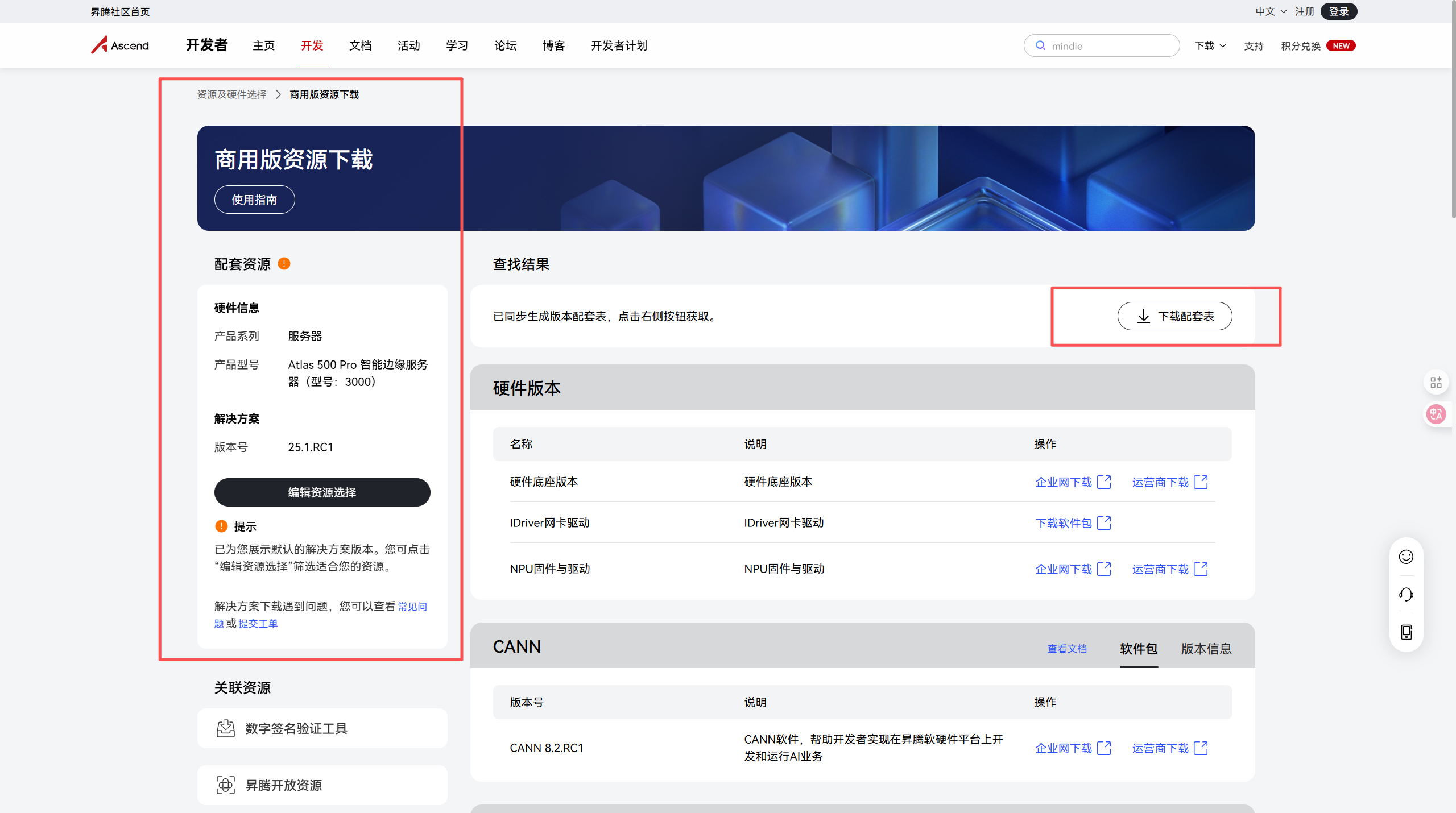Switch to the 软件包 tab in CANN
The height and width of the screenshot is (813, 1456).
point(1139,649)
